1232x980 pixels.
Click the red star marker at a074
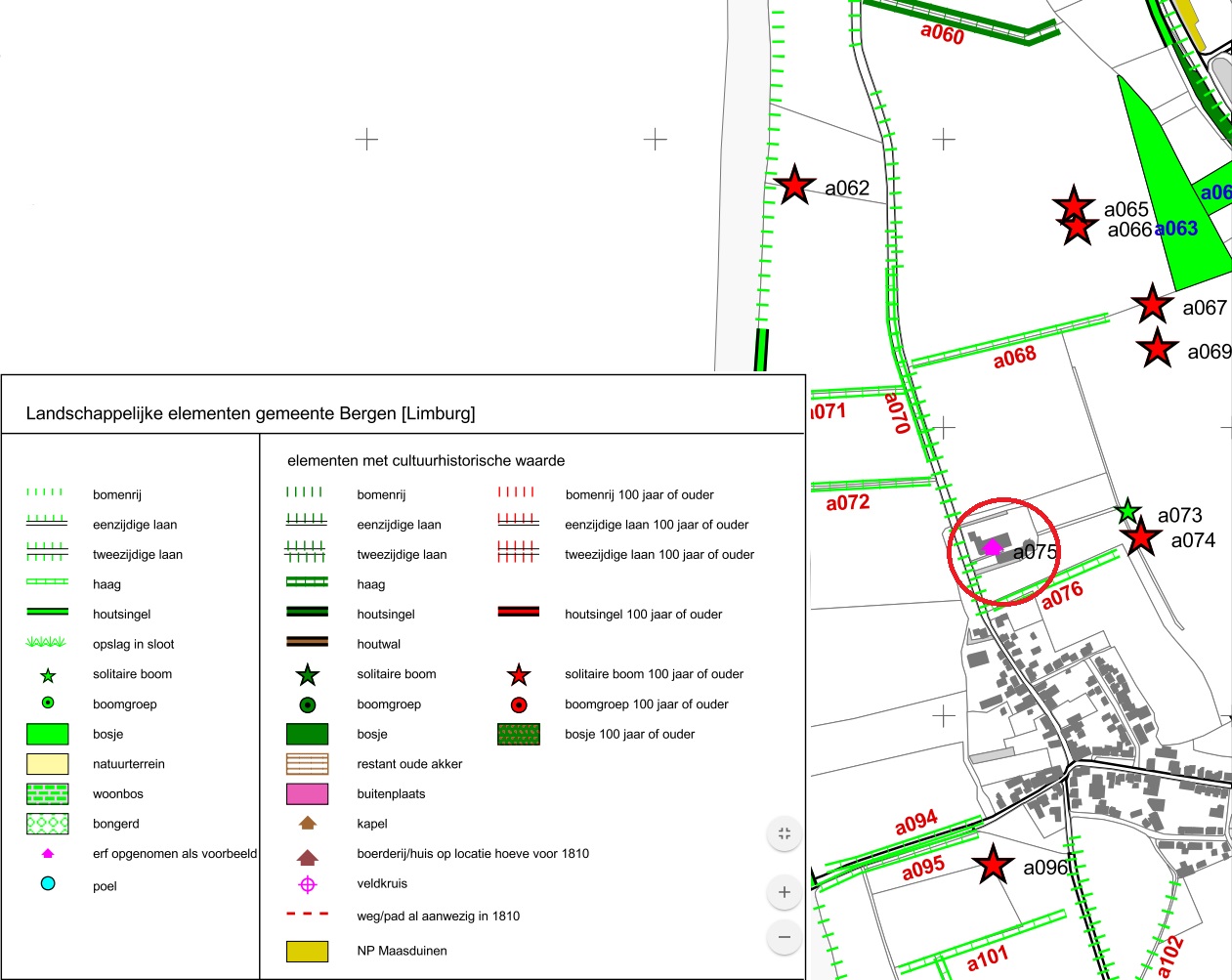tap(1140, 536)
